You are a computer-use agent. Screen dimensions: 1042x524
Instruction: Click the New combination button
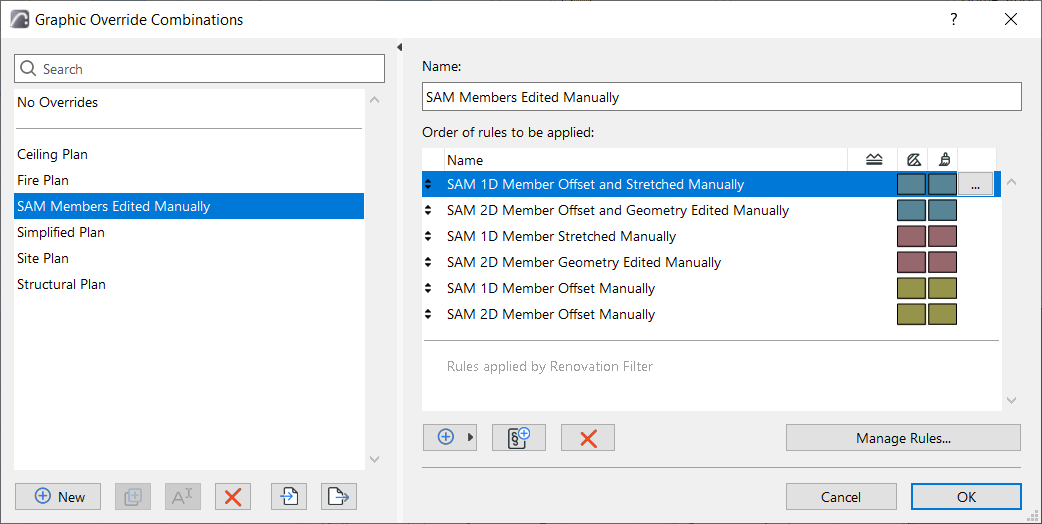pos(58,496)
